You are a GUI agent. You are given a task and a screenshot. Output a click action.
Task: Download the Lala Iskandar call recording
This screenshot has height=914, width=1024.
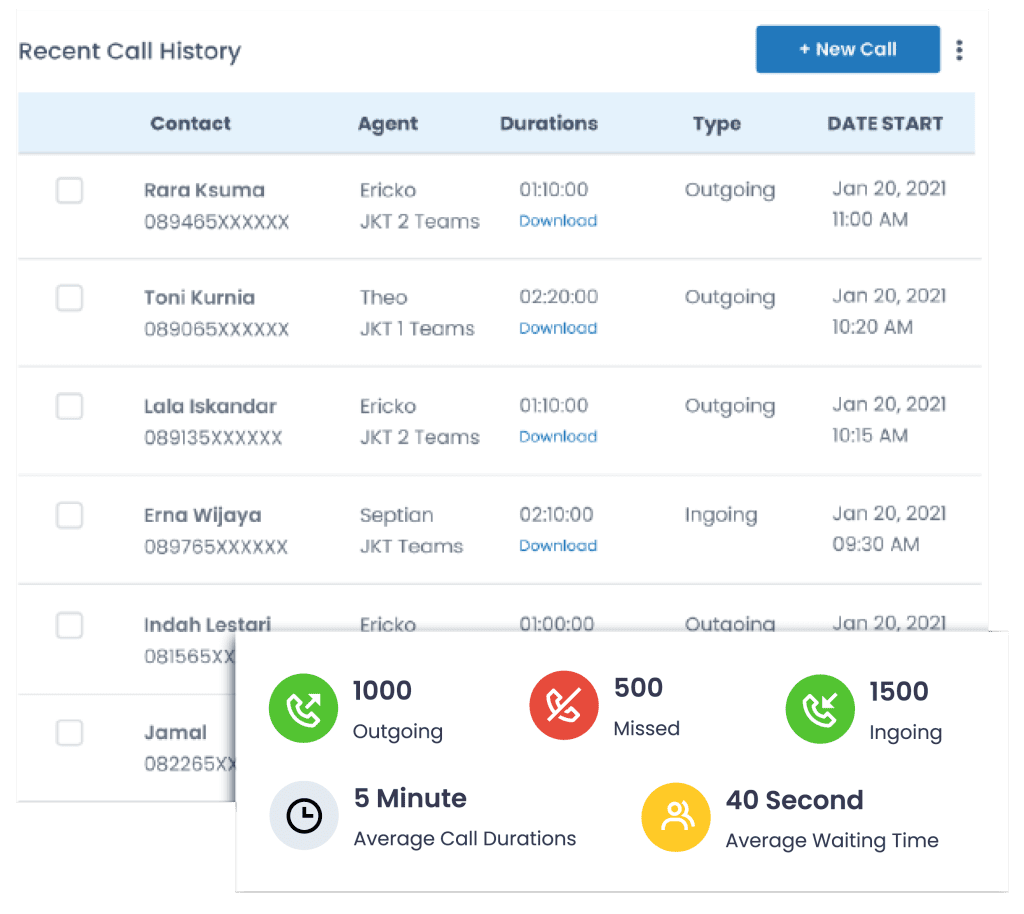(x=558, y=436)
